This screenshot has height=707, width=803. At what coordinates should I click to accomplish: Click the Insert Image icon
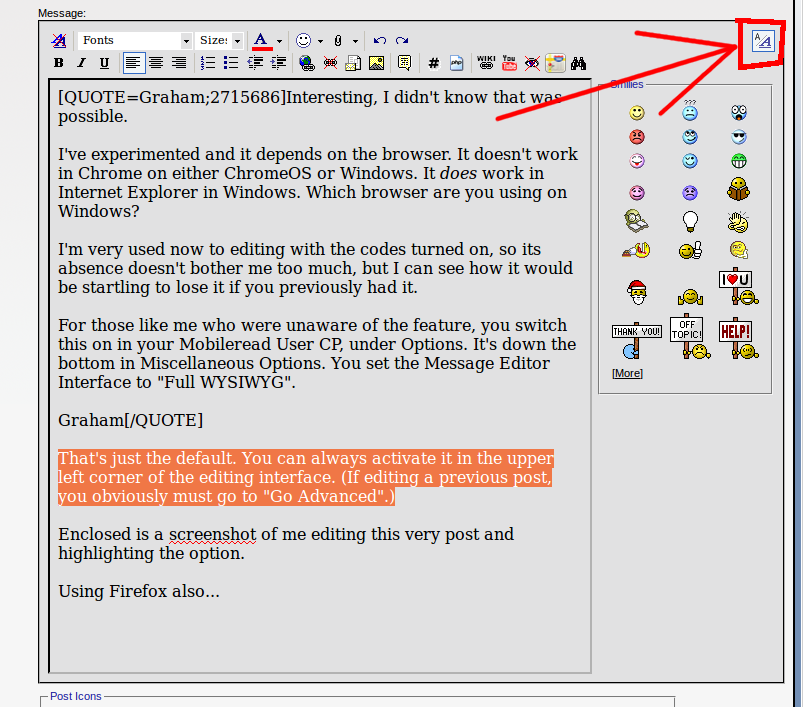point(376,63)
